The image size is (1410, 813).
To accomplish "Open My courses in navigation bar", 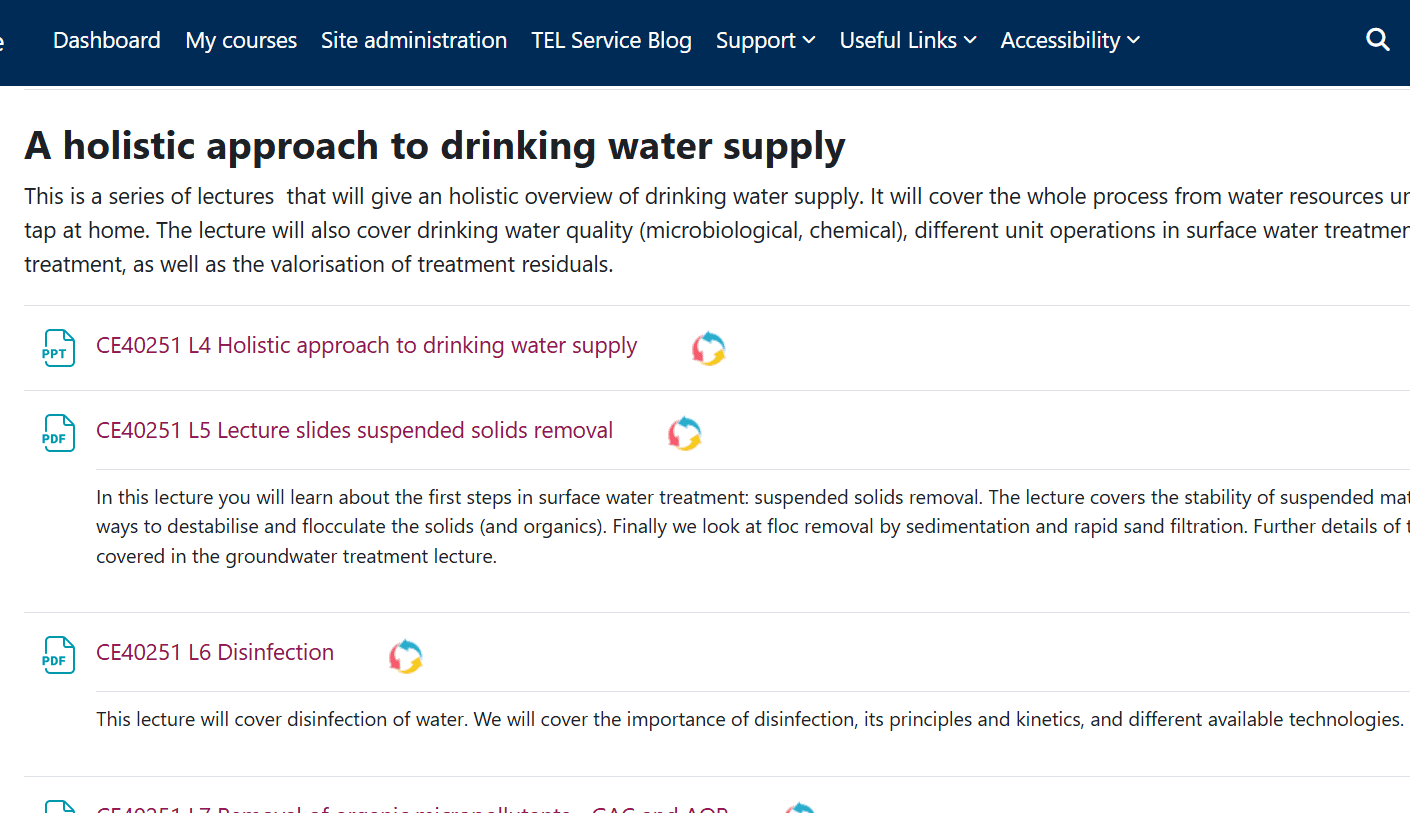I will [241, 40].
